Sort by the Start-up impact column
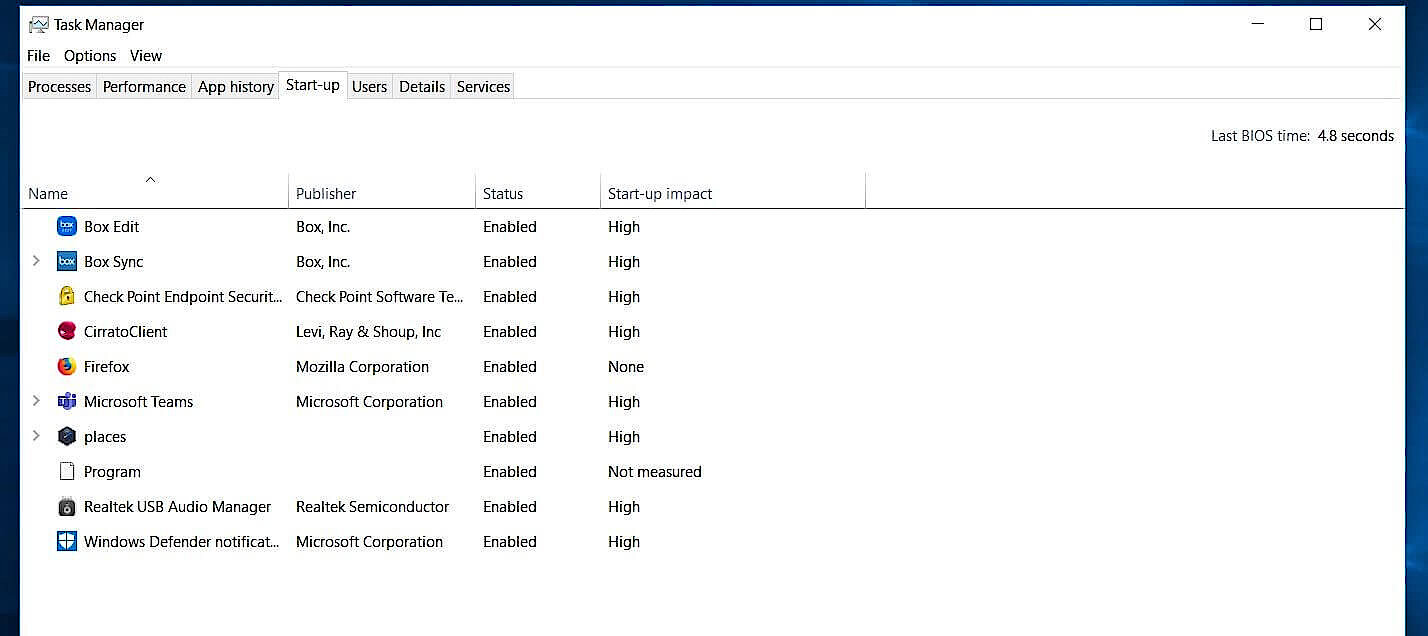 pyautogui.click(x=659, y=193)
